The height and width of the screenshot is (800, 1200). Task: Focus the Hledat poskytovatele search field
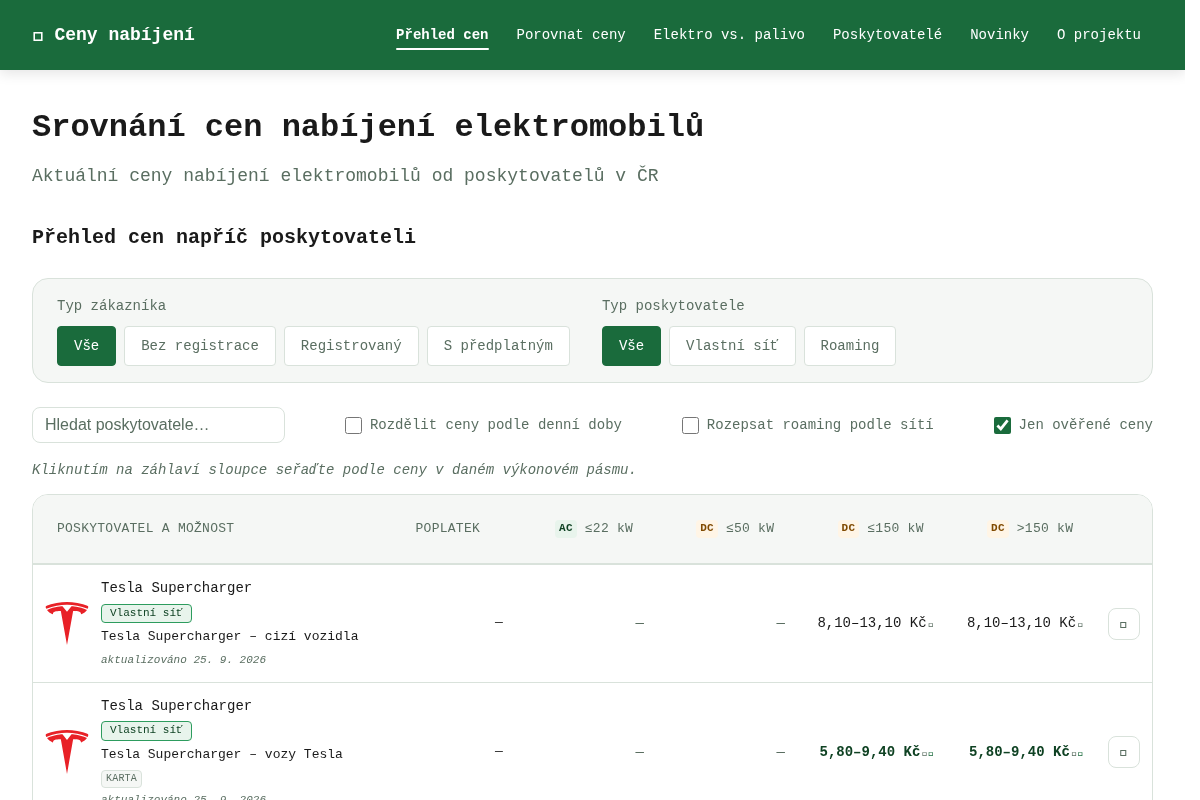(x=158, y=425)
